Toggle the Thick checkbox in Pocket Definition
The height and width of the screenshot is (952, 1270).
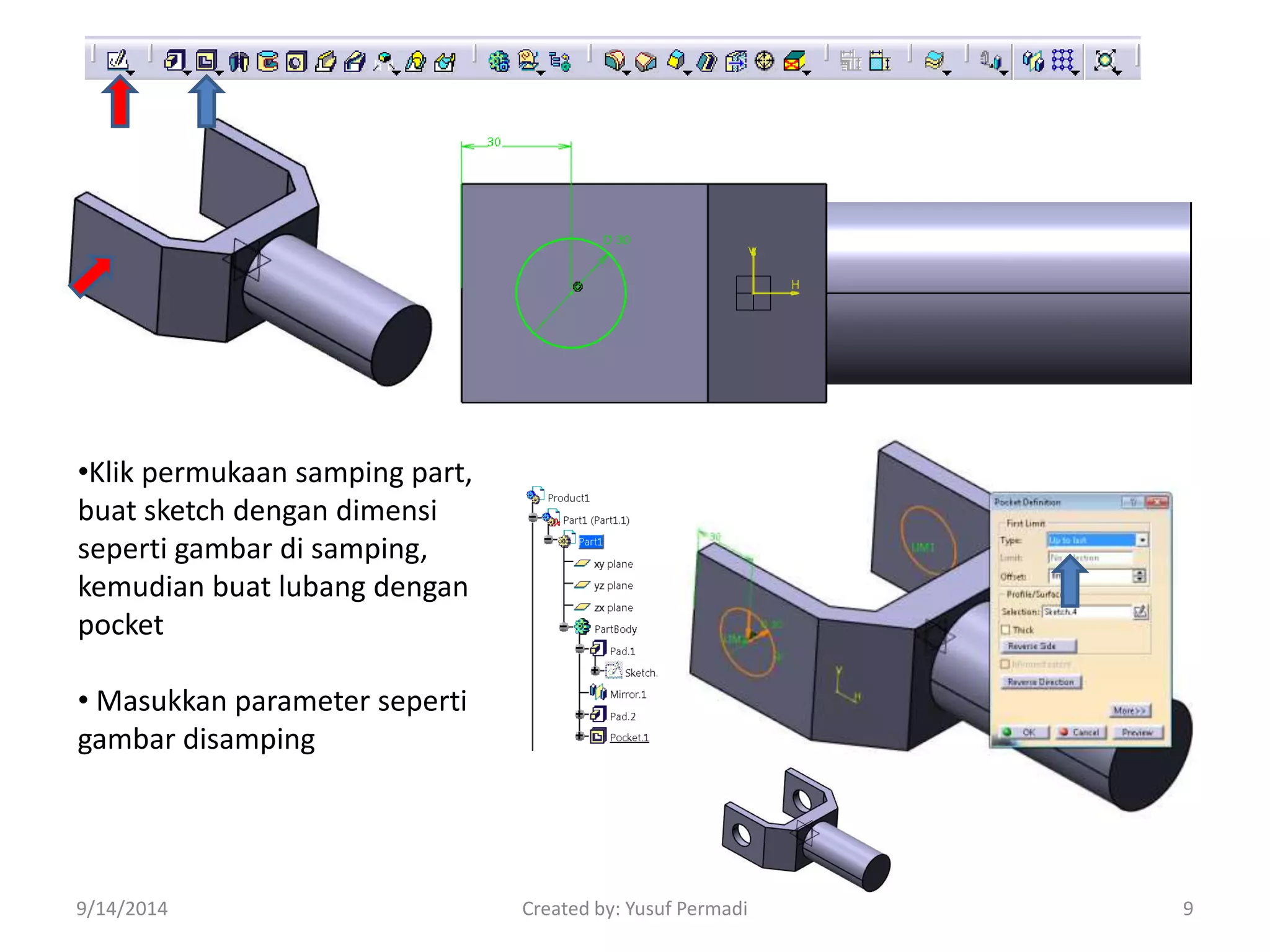coord(1006,630)
